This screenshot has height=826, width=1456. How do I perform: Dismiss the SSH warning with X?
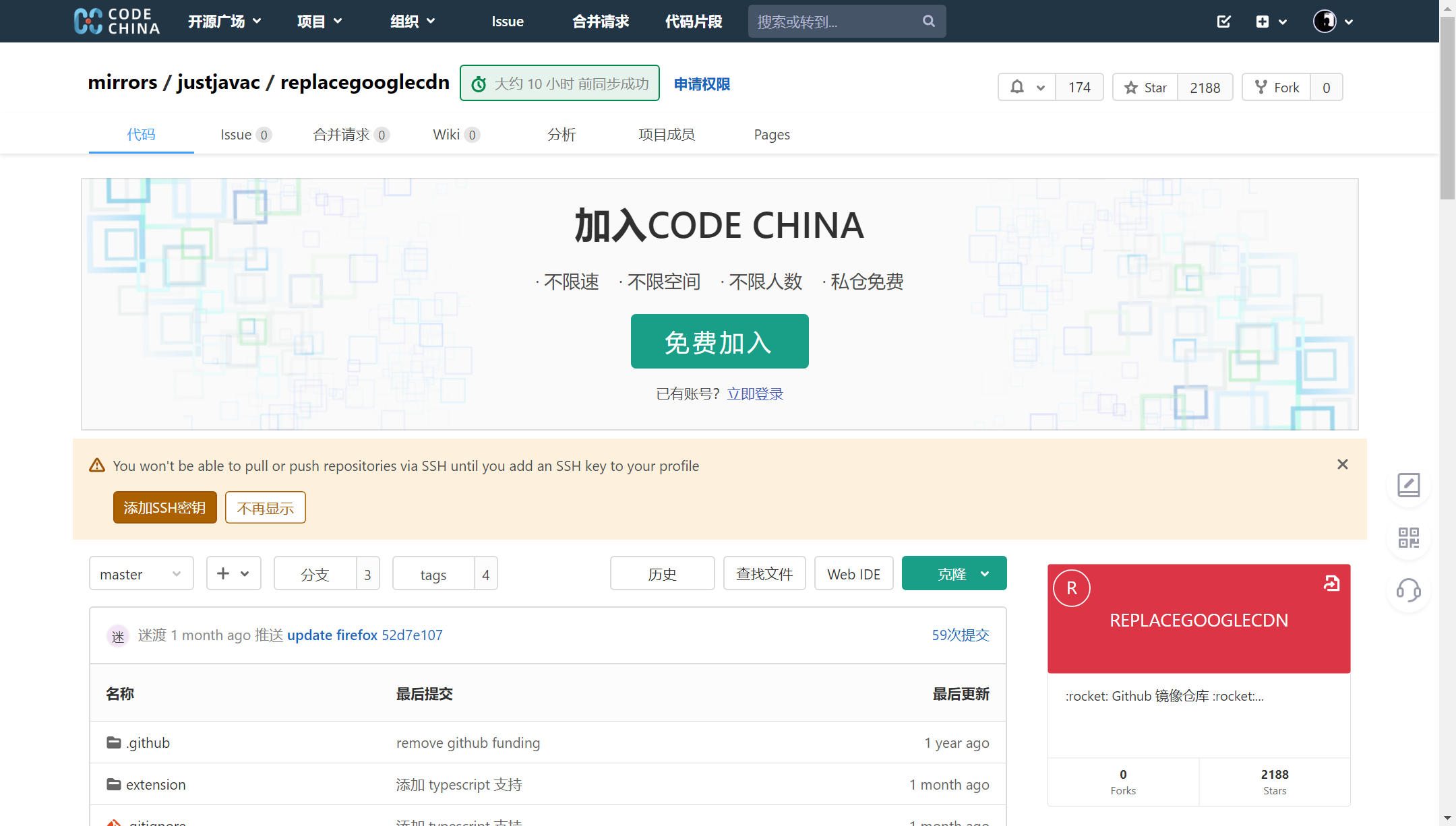[x=1342, y=464]
